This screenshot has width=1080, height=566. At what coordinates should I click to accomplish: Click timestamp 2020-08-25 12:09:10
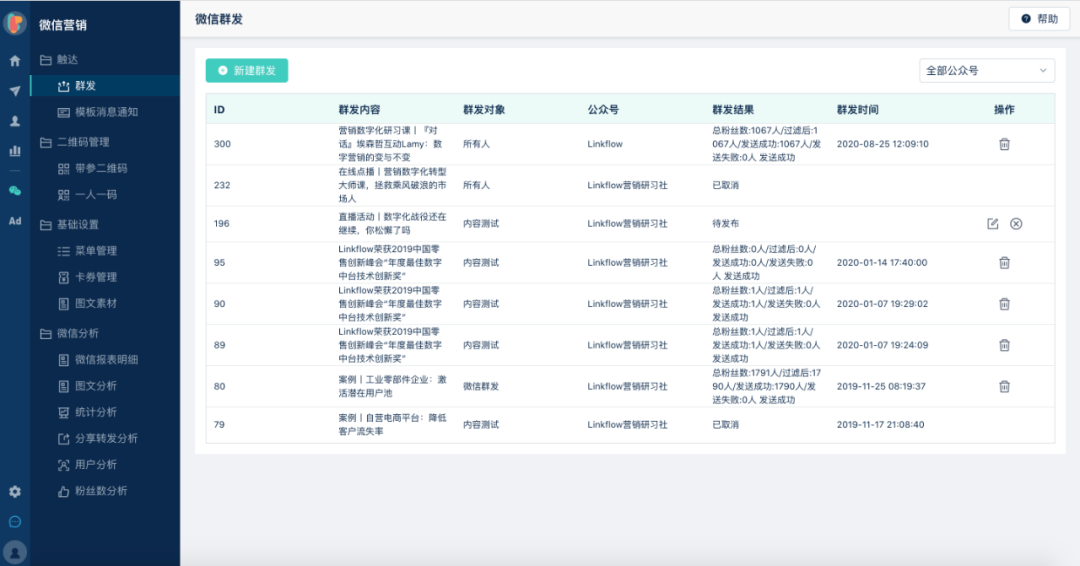[x=882, y=144]
